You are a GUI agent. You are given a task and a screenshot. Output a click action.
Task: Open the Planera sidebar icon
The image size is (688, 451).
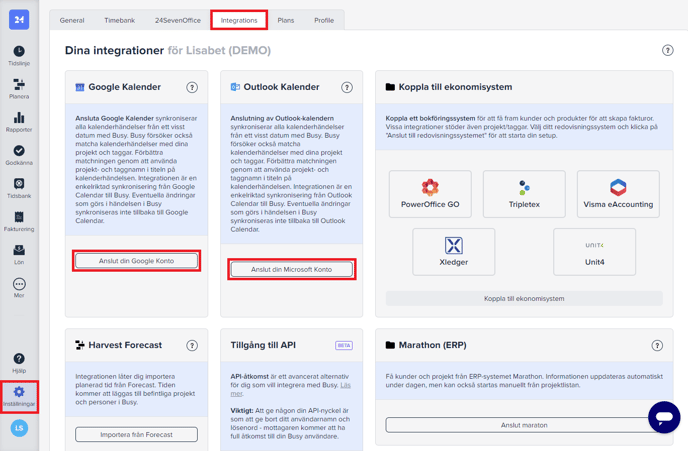(19, 89)
